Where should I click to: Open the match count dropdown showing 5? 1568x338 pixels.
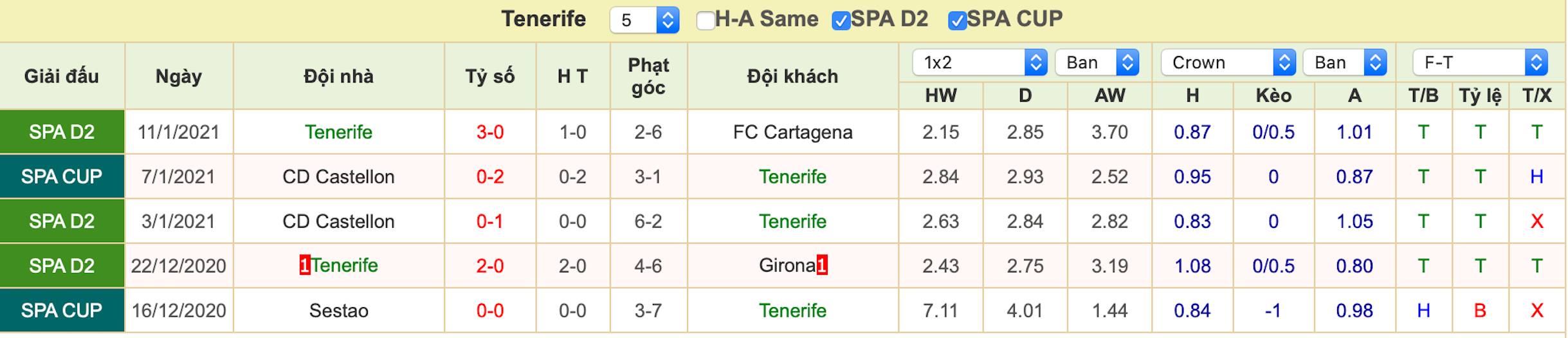tap(644, 20)
